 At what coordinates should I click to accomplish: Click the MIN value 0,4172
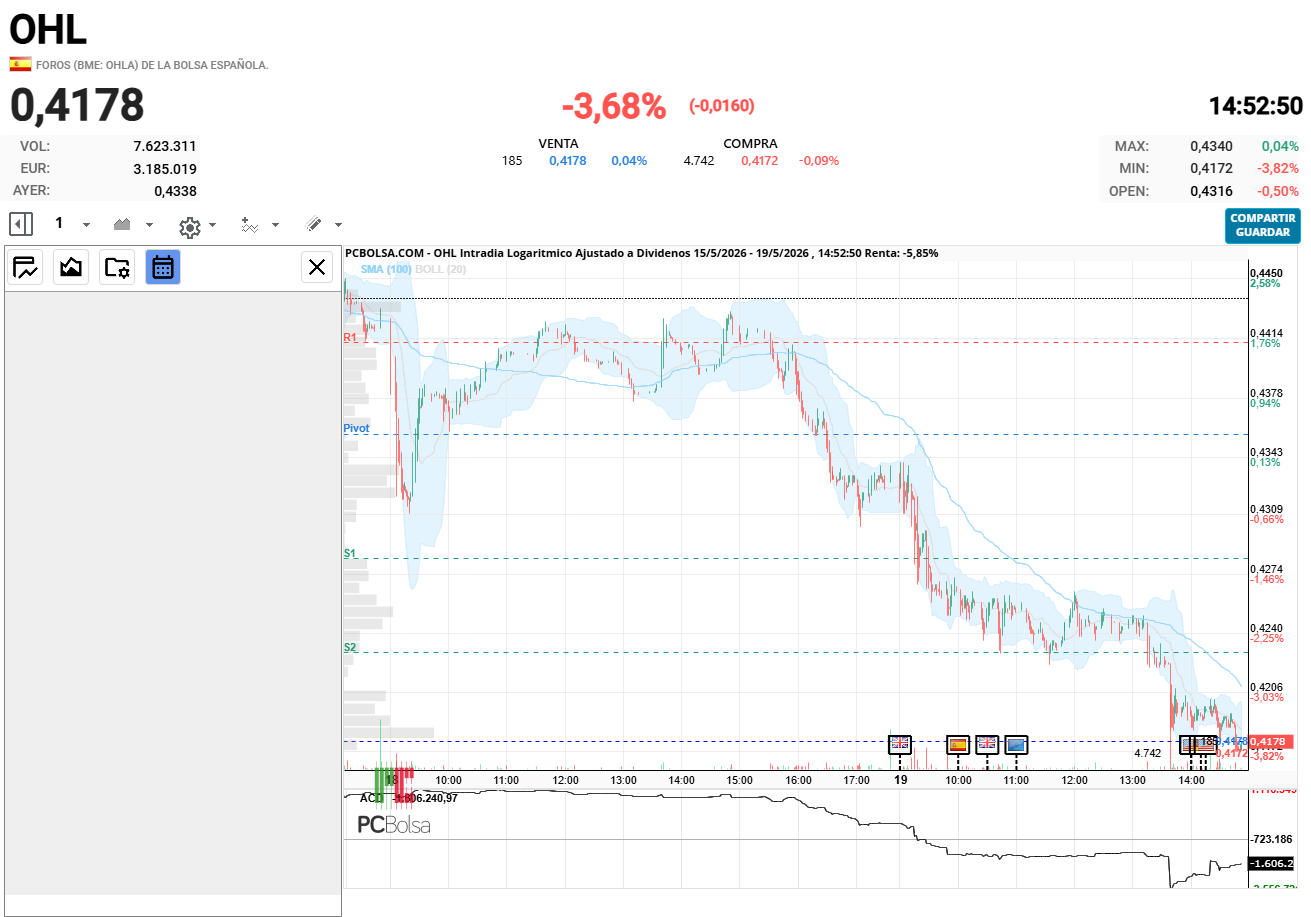coord(1211,168)
